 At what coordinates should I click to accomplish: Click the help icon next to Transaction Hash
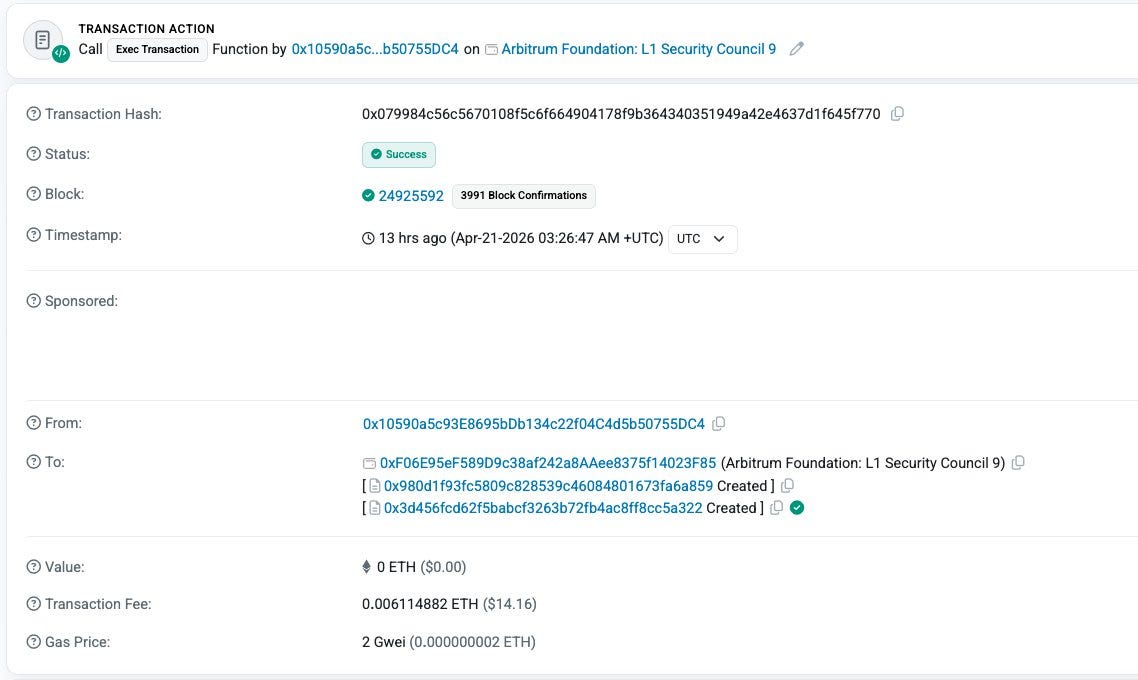pyautogui.click(x=33, y=113)
